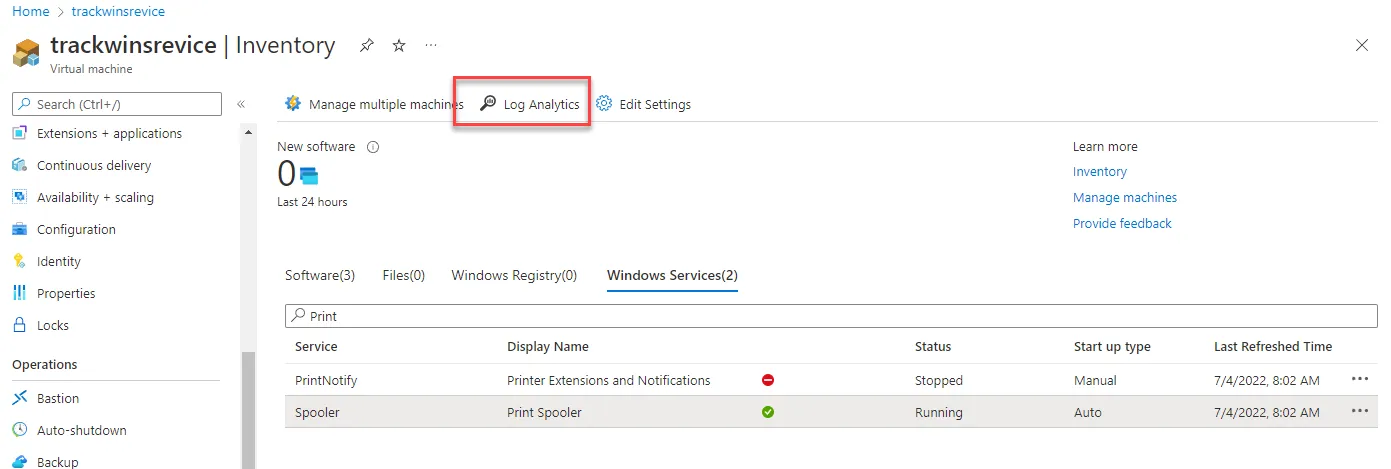The image size is (1391, 469).
Task: Open Bastion under Operations
Action: pyautogui.click(x=58, y=398)
